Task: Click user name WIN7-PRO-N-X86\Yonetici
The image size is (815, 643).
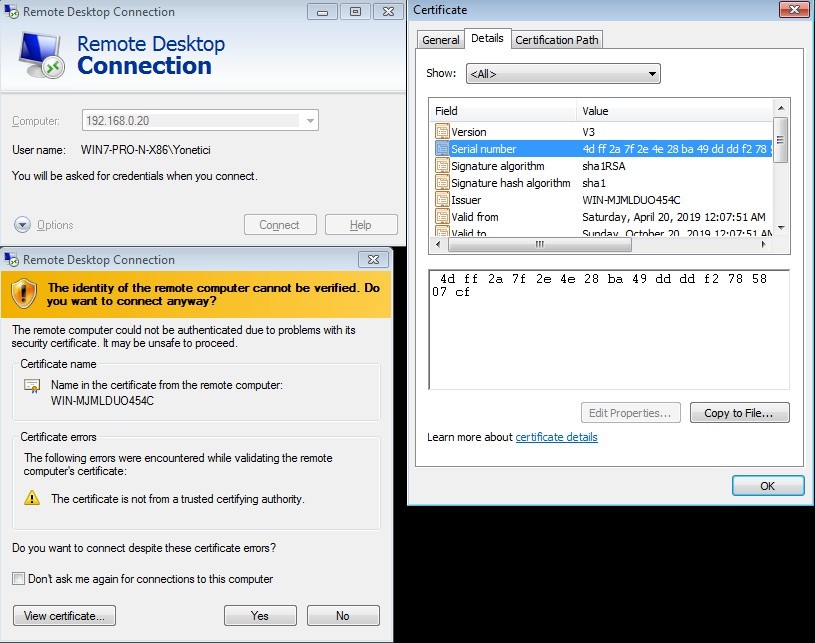Action: coord(146,150)
